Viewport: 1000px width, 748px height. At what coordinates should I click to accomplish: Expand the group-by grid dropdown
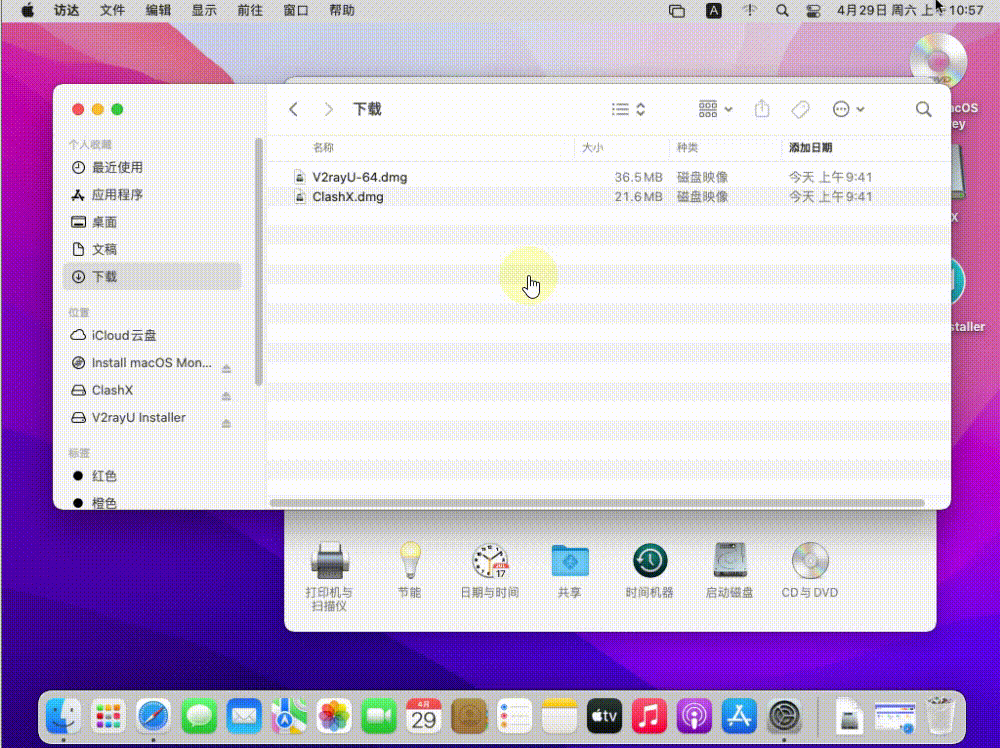pos(715,109)
